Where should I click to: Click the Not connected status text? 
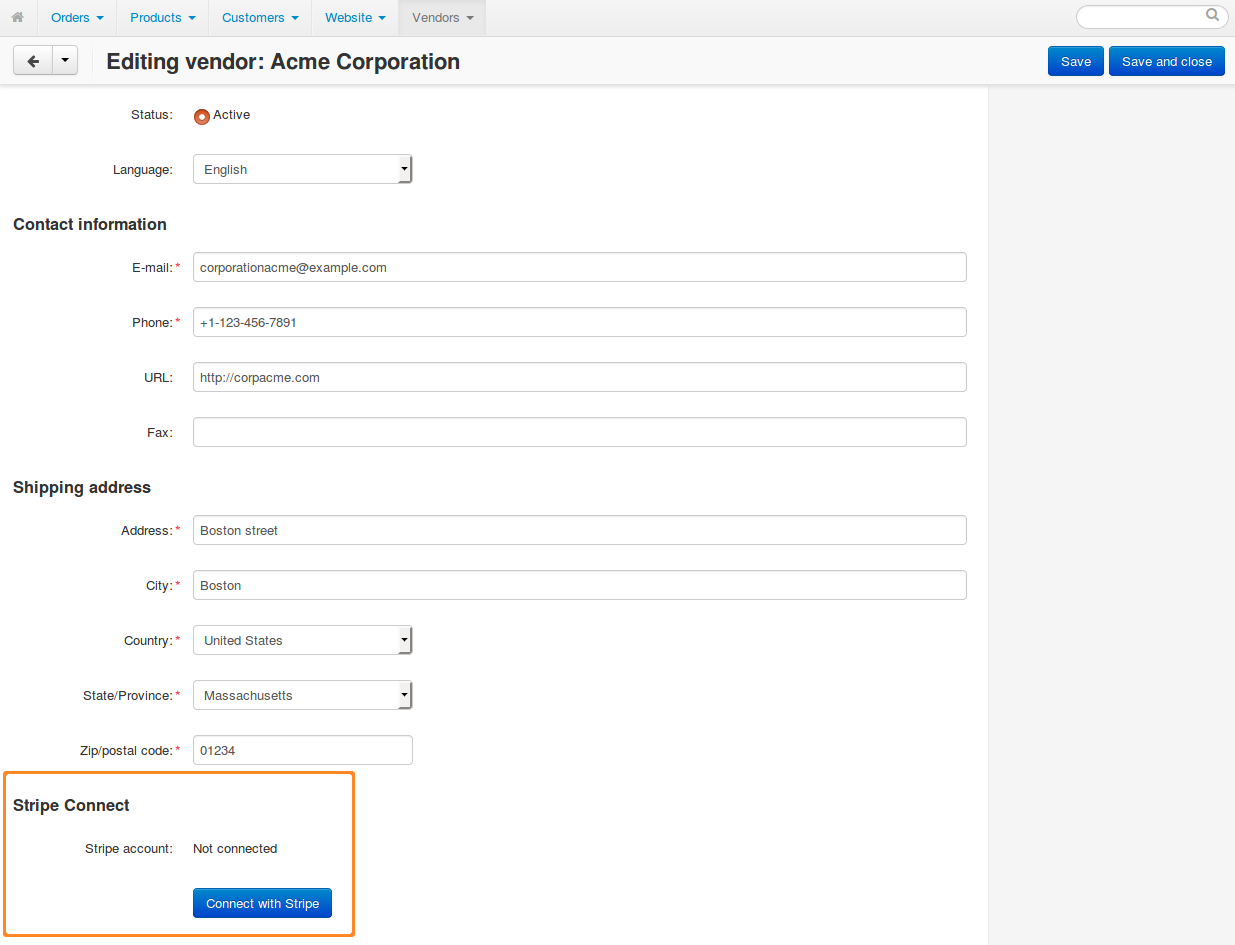point(235,848)
